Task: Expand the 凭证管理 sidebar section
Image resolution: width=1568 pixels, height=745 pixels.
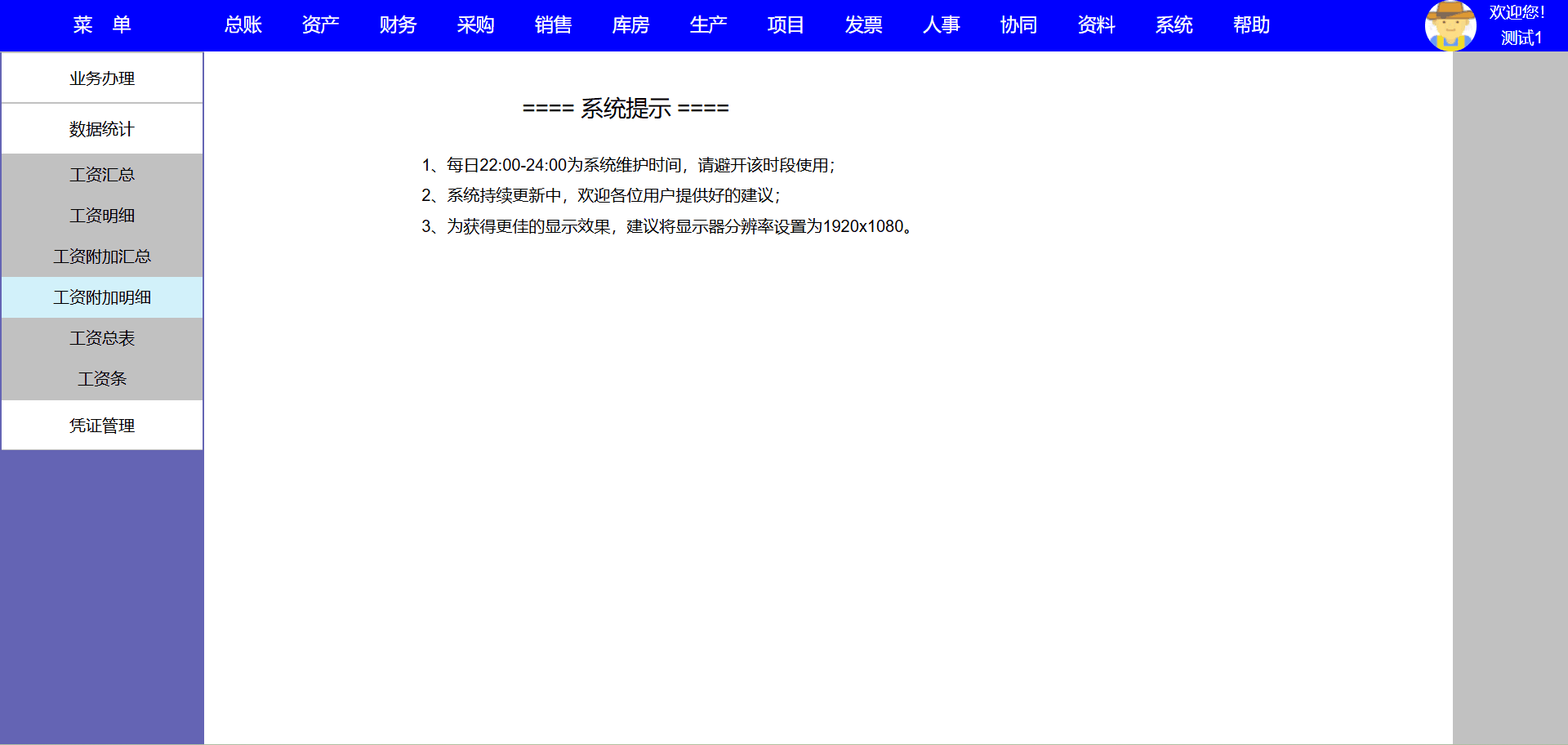Action: click(x=102, y=426)
